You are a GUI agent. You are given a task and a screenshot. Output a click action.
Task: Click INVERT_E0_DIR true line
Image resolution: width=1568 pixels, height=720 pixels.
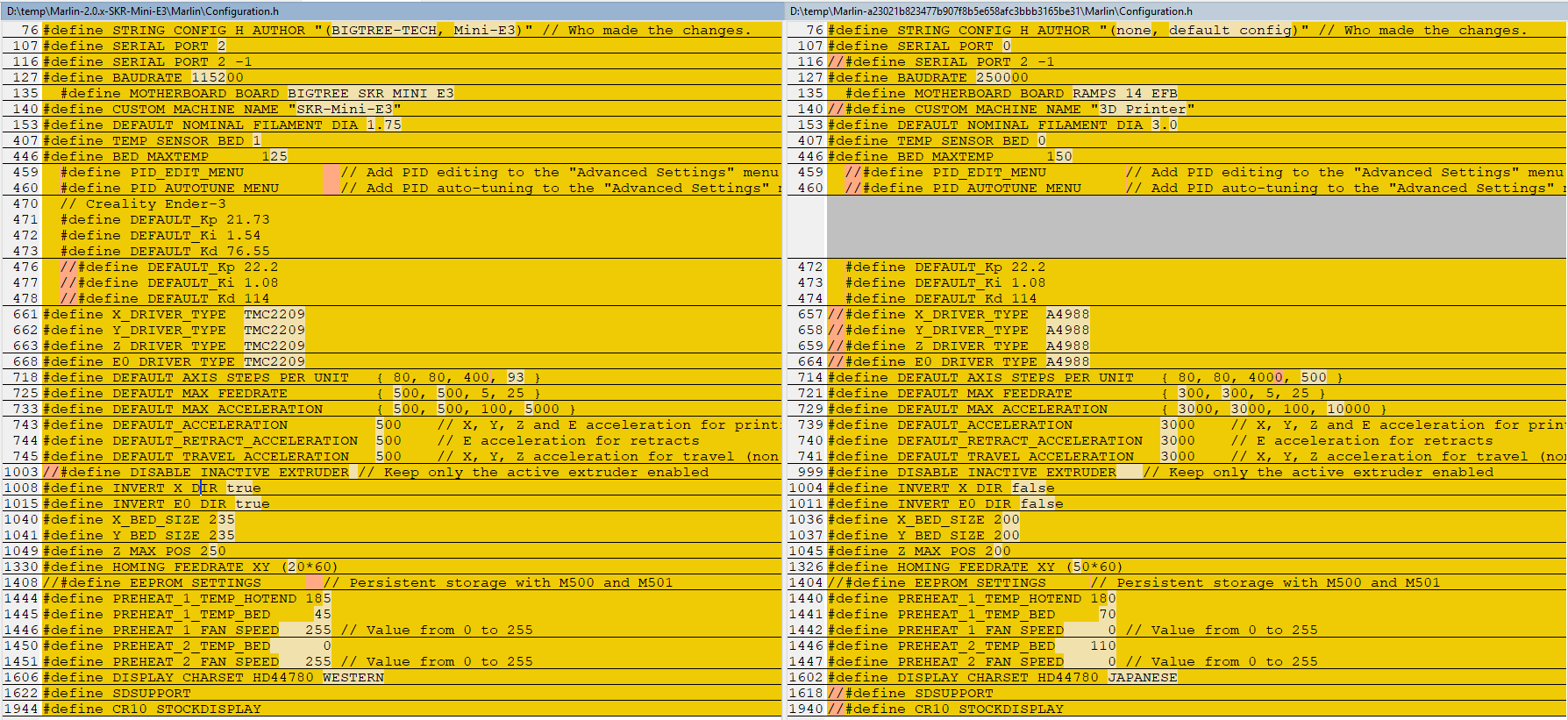tap(391, 504)
